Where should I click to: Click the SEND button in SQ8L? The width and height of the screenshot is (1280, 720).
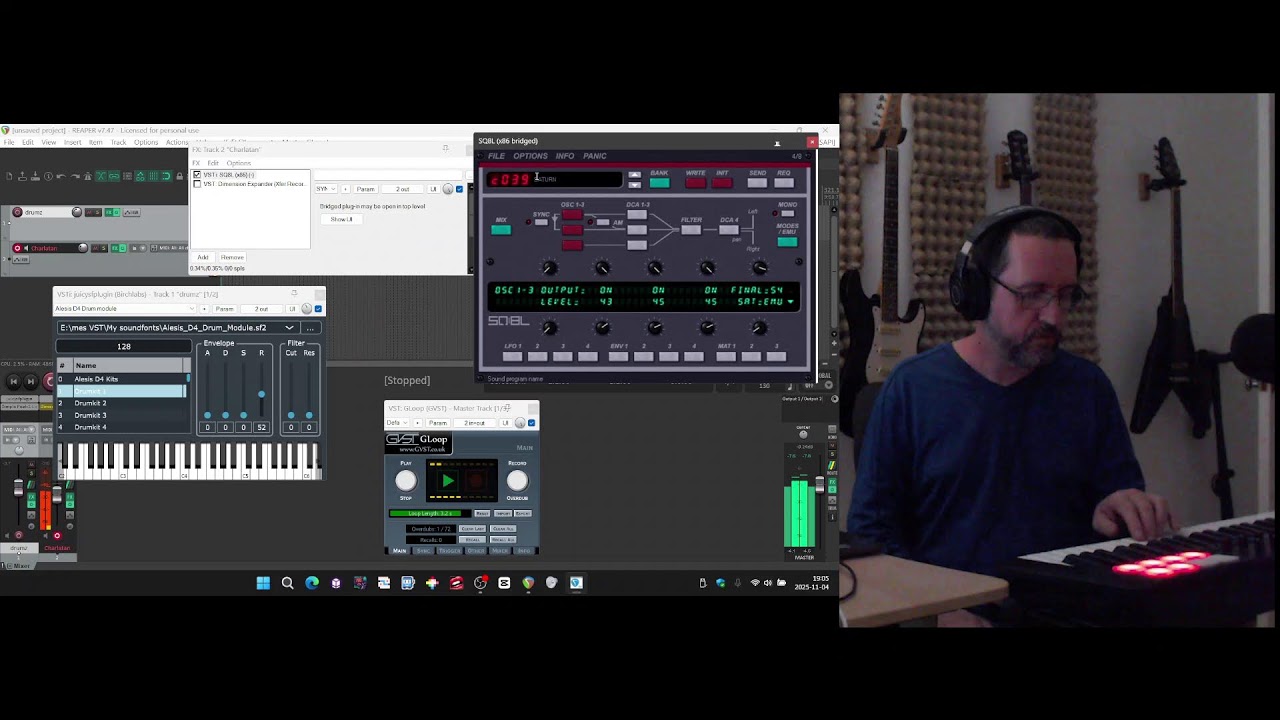tap(757, 182)
